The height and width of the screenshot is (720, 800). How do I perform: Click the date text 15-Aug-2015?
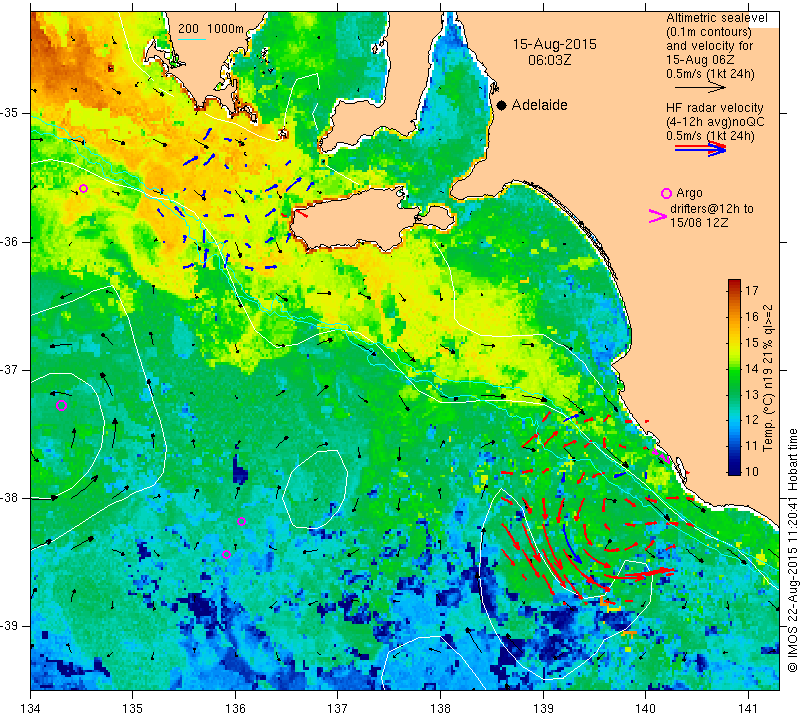(555, 44)
